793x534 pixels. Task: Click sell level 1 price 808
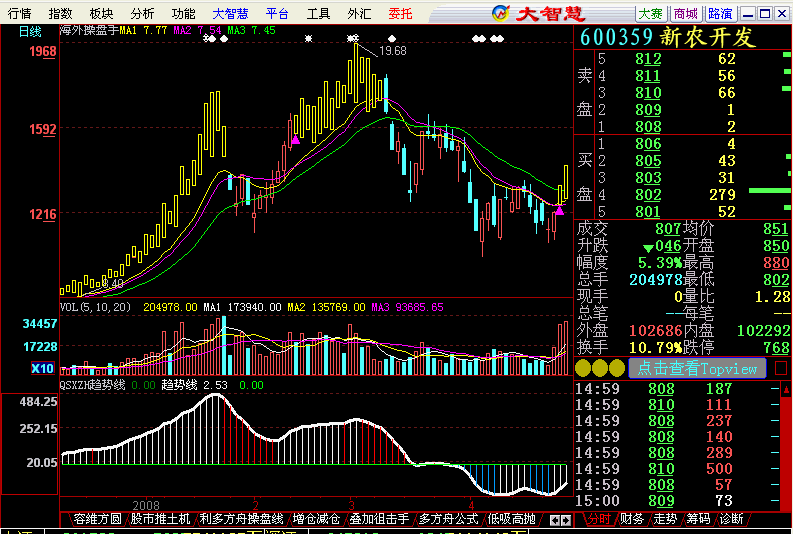pos(648,126)
